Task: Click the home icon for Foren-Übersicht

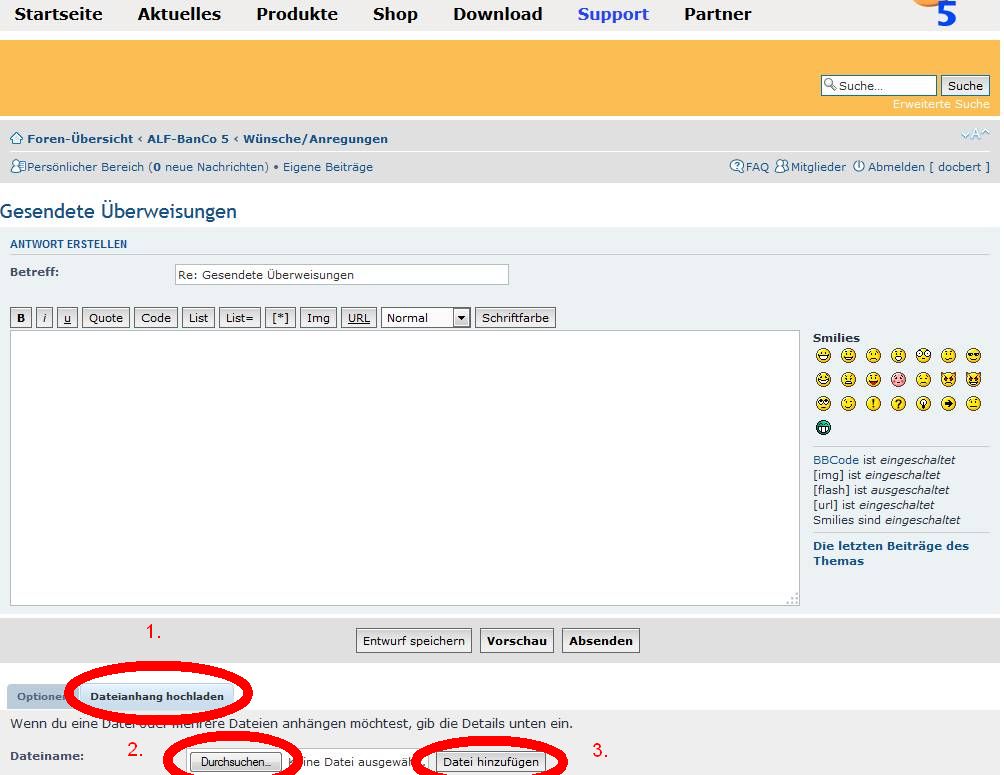Action: [x=17, y=138]
